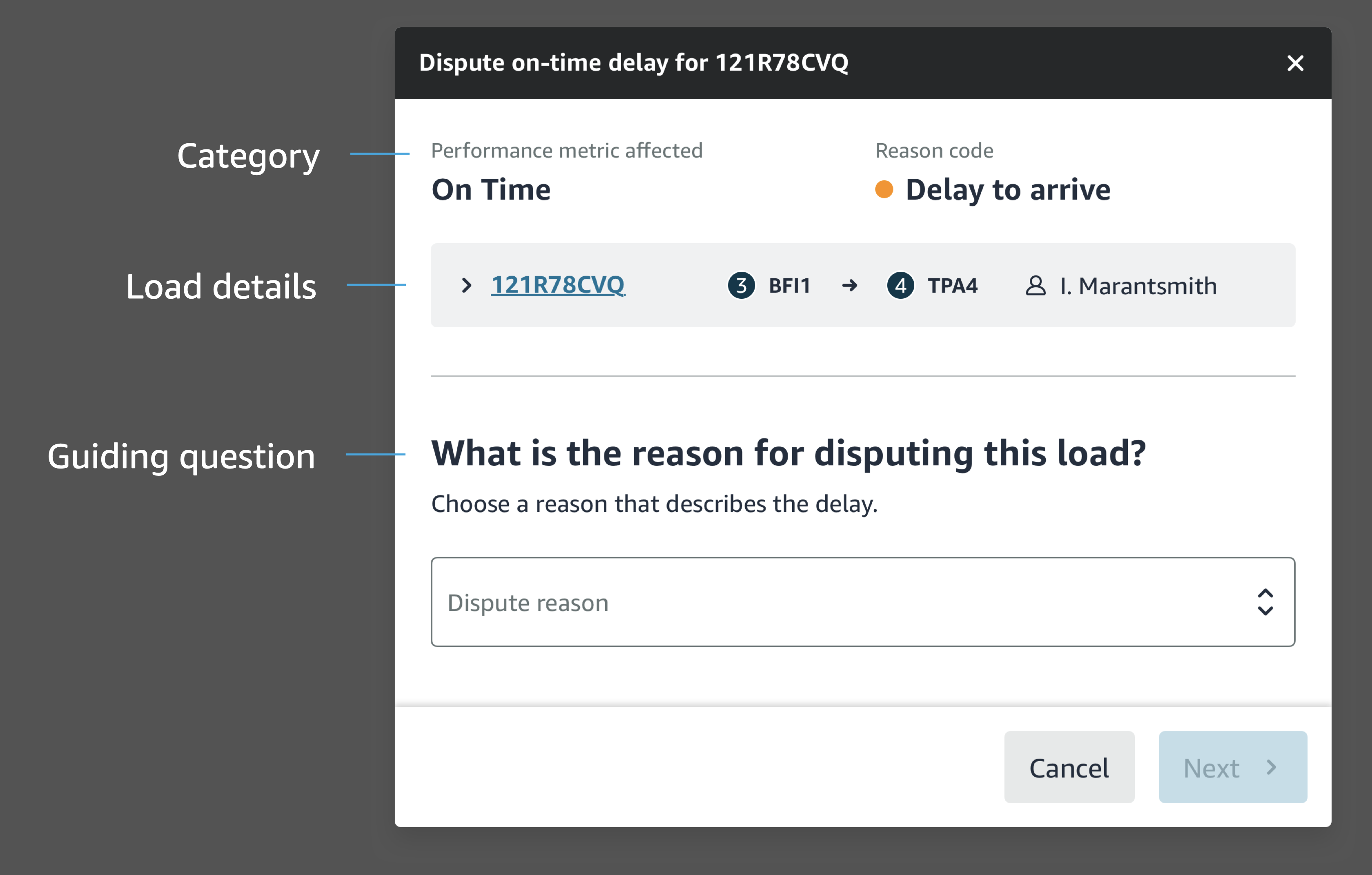Click the disabled Next button

[x=1232, y=767]
